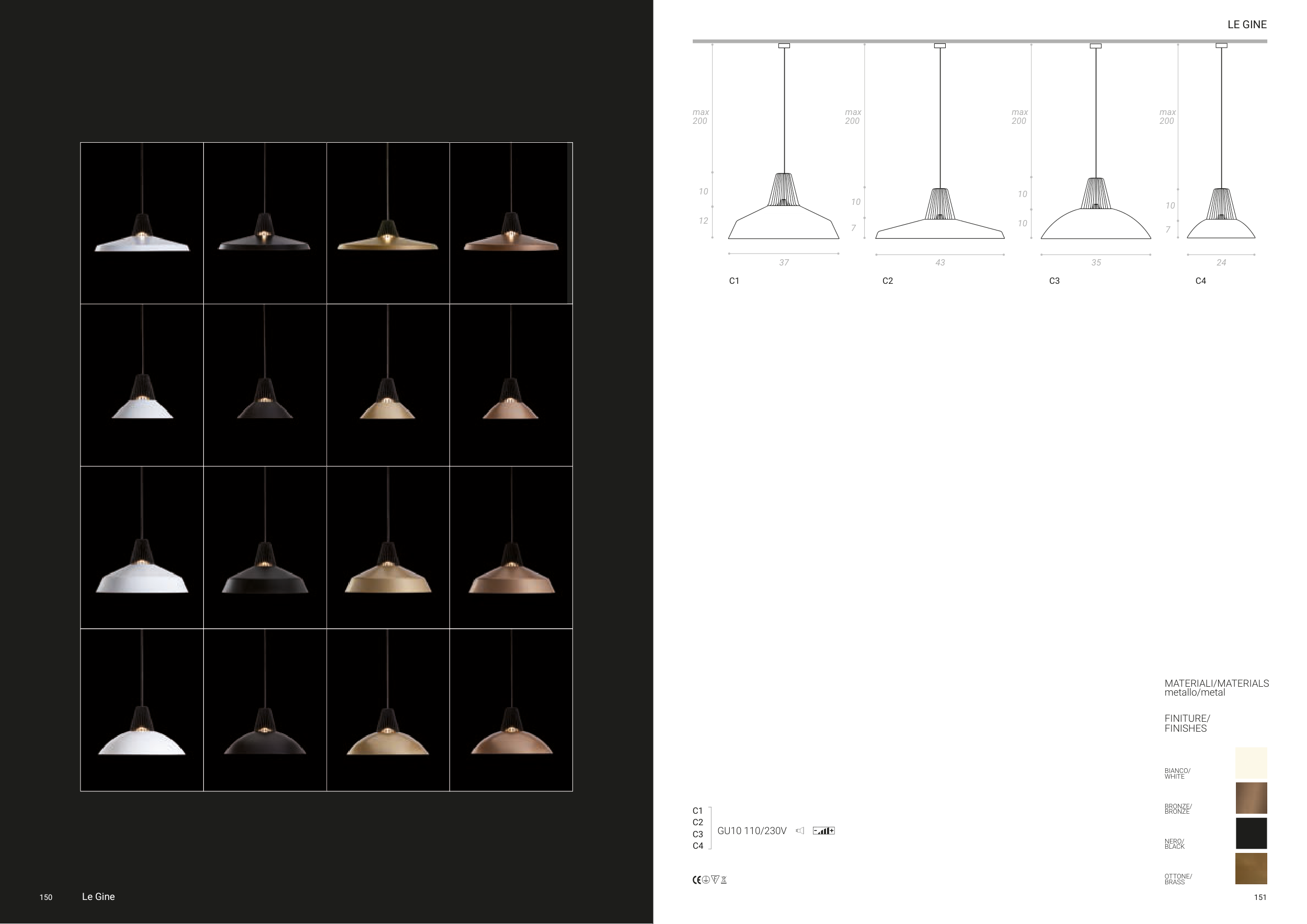Click the dimmable minus-plus level icon
This screenshot has width=1307, height=924.
point(824,830)
